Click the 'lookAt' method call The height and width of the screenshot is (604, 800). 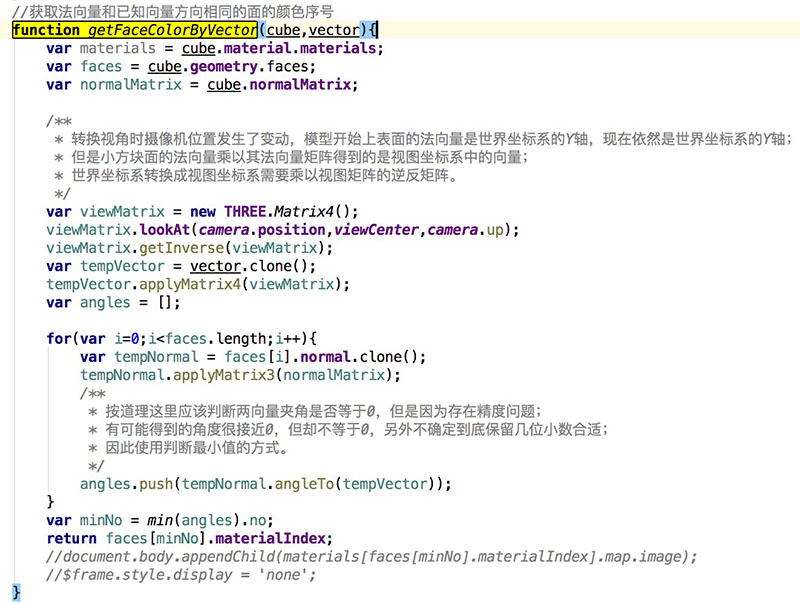click(x=164, y=230)
